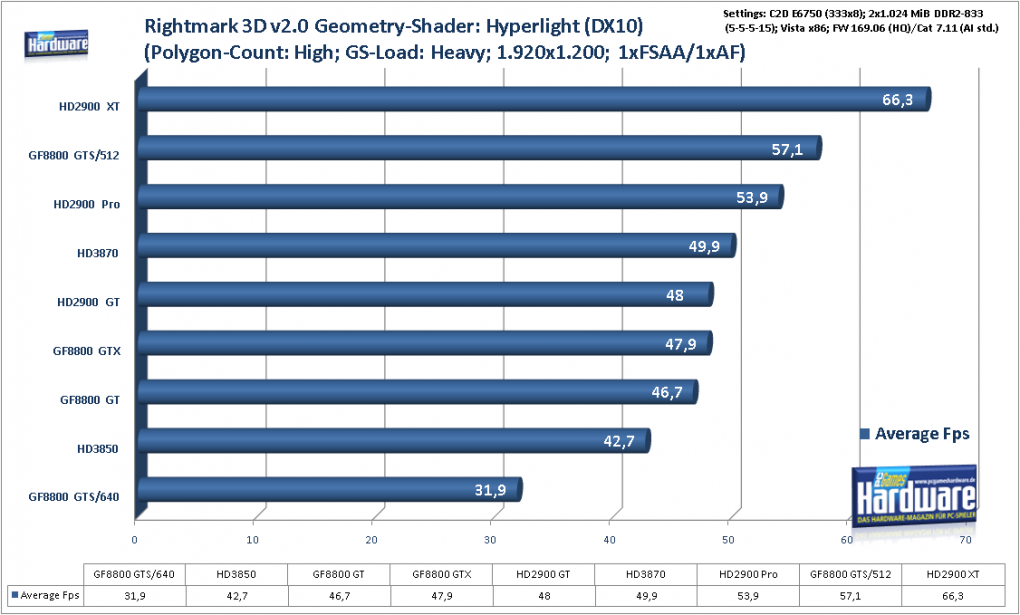Click x-axis tick label 40
1020x615 pixels.
pos(610,540)
